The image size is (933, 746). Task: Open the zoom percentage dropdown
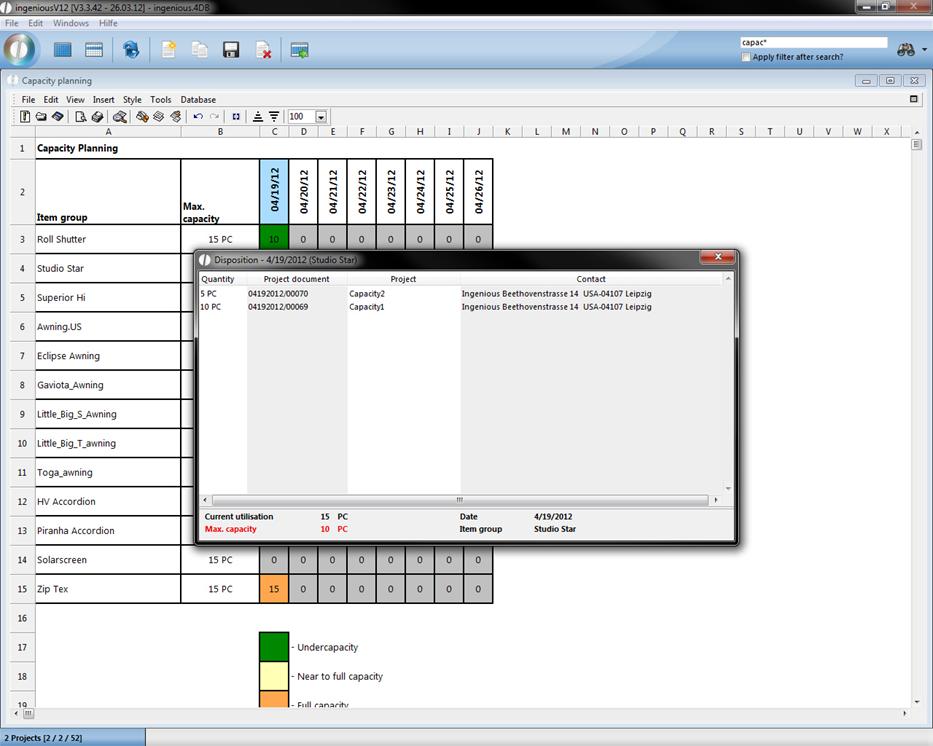[321, 117]
